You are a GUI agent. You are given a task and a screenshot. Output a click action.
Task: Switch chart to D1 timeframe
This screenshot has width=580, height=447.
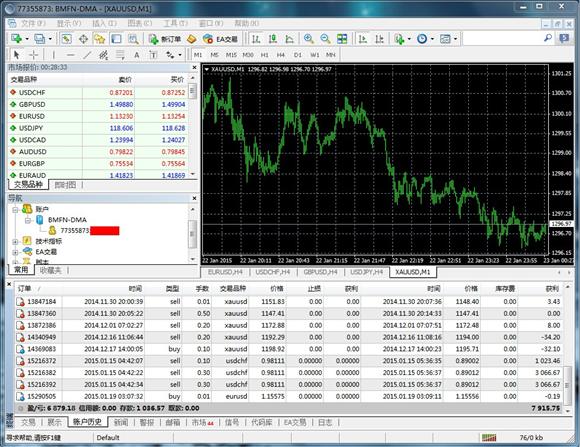click(298, 55)
